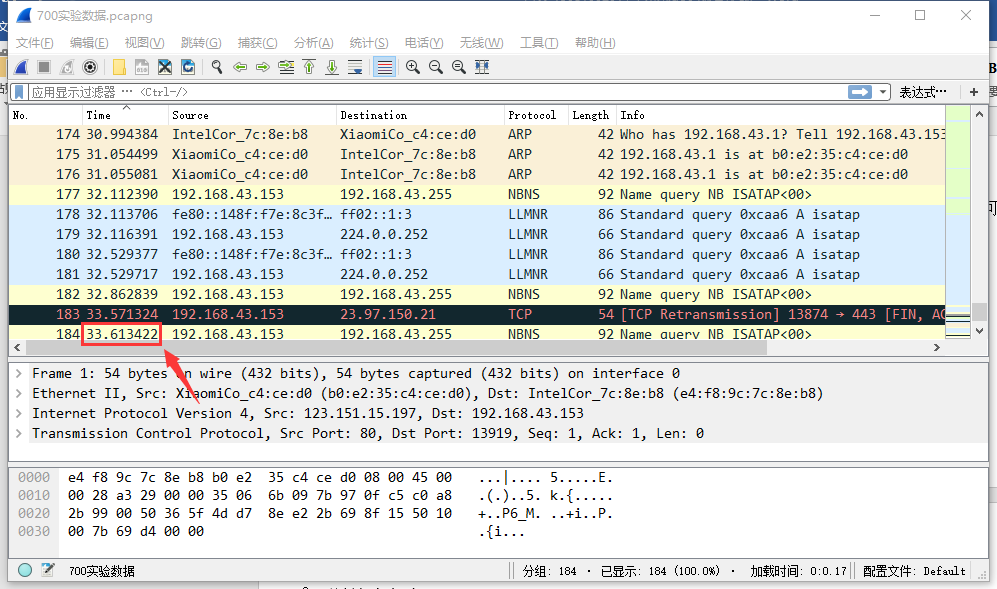
Task: Sort packets by the No. column header
Action: (46, 115)
